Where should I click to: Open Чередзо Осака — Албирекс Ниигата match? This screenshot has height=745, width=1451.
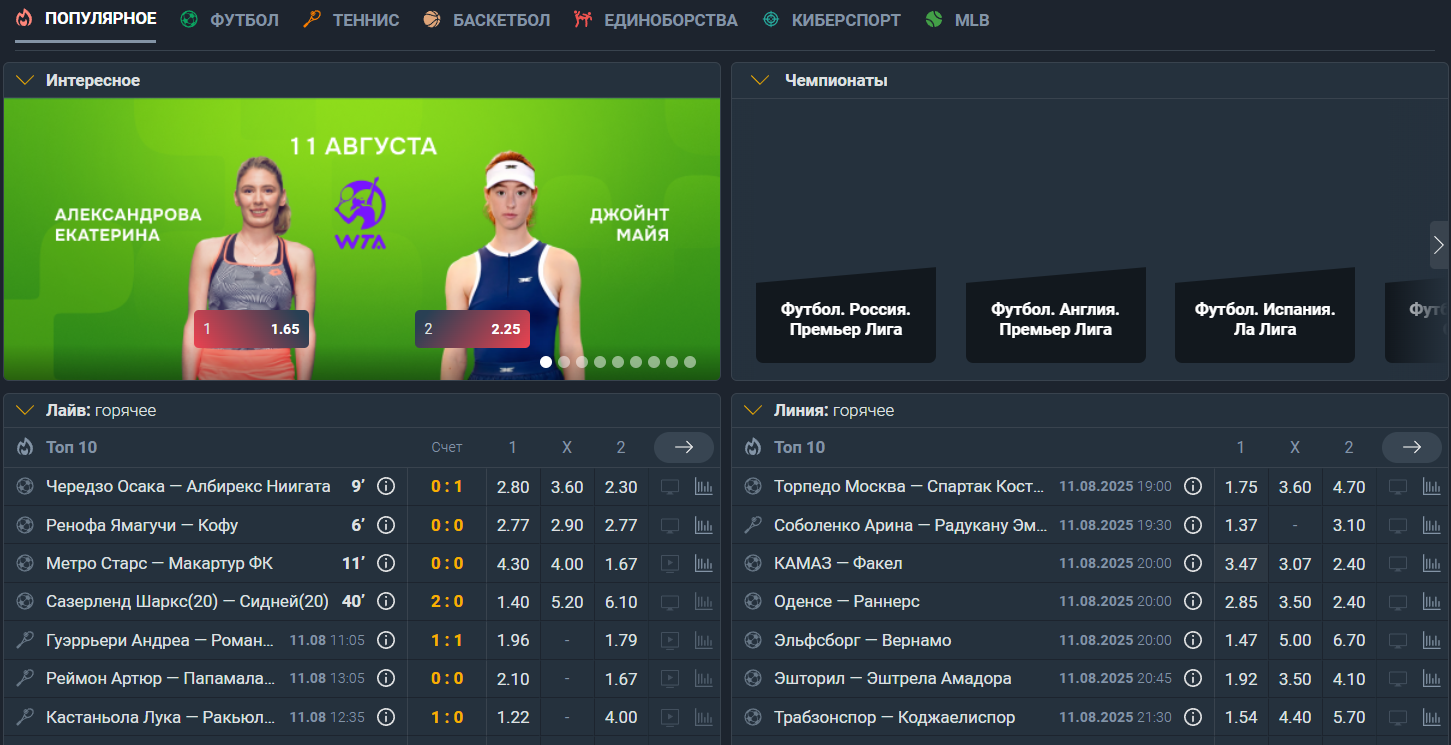pyautogui.click(x=188, y=487)
